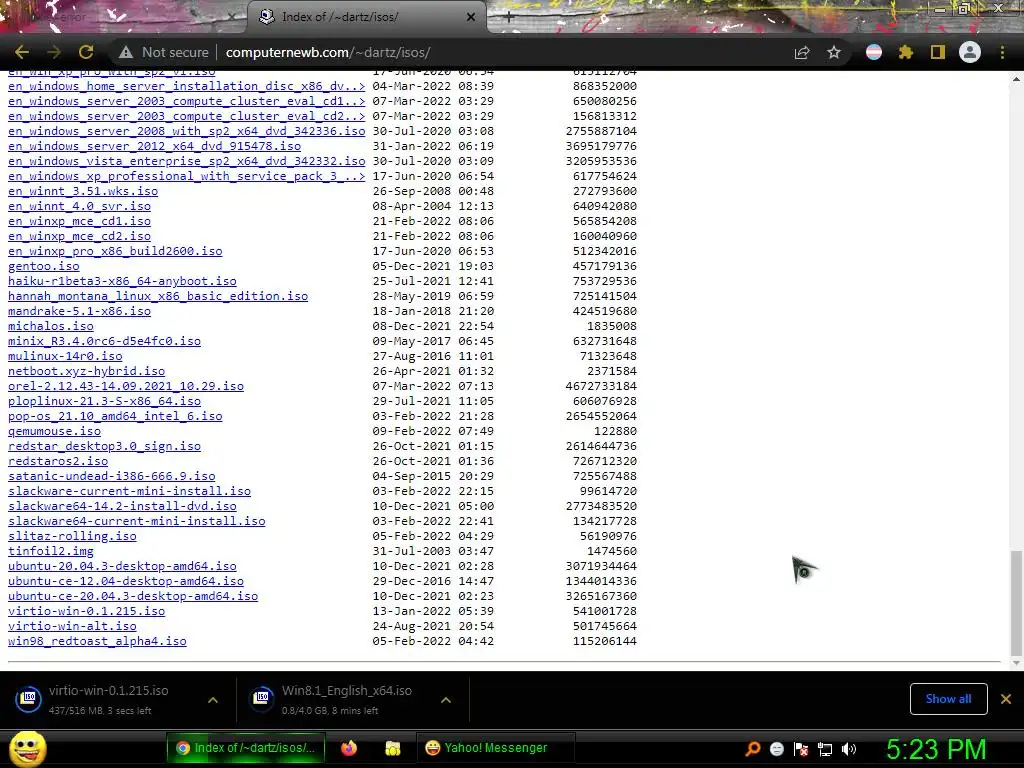
Task: Select the size value 3071934464
Action: [x=601, y=566]
